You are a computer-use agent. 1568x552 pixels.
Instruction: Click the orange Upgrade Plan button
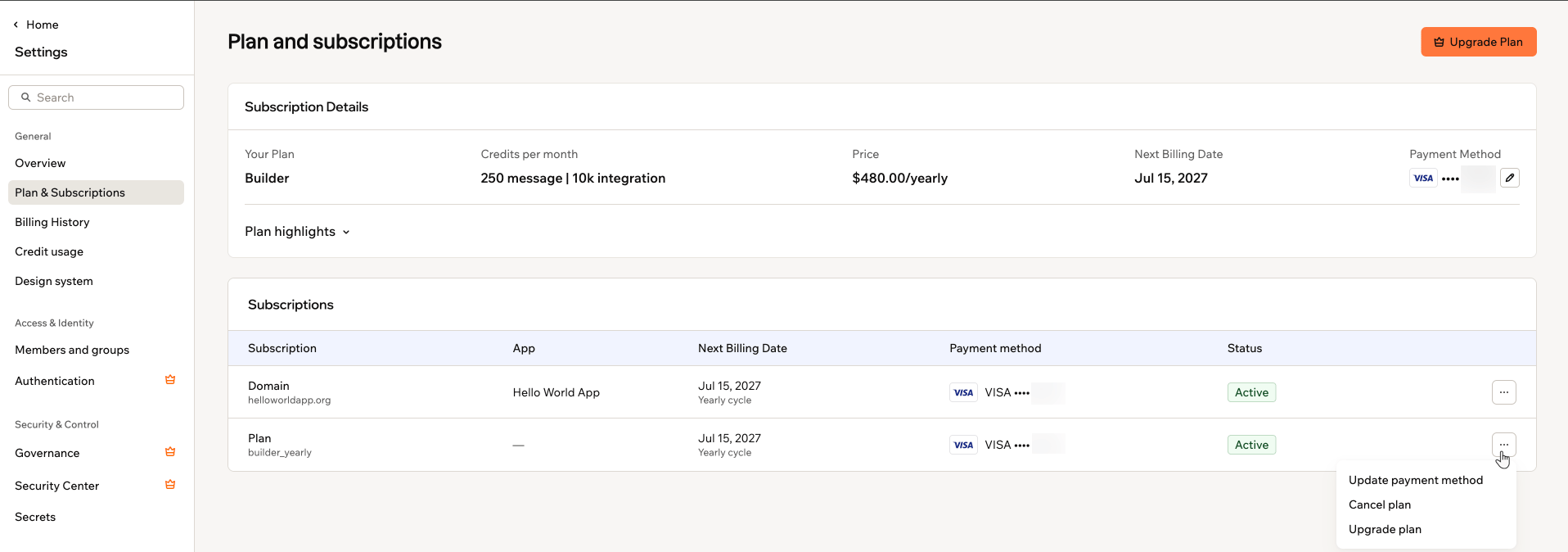[x=1478, y=42]
